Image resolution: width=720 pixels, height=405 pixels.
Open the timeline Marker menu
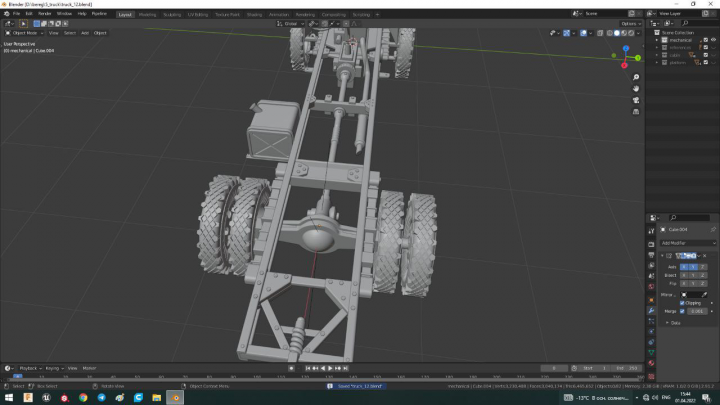point(89,368)
